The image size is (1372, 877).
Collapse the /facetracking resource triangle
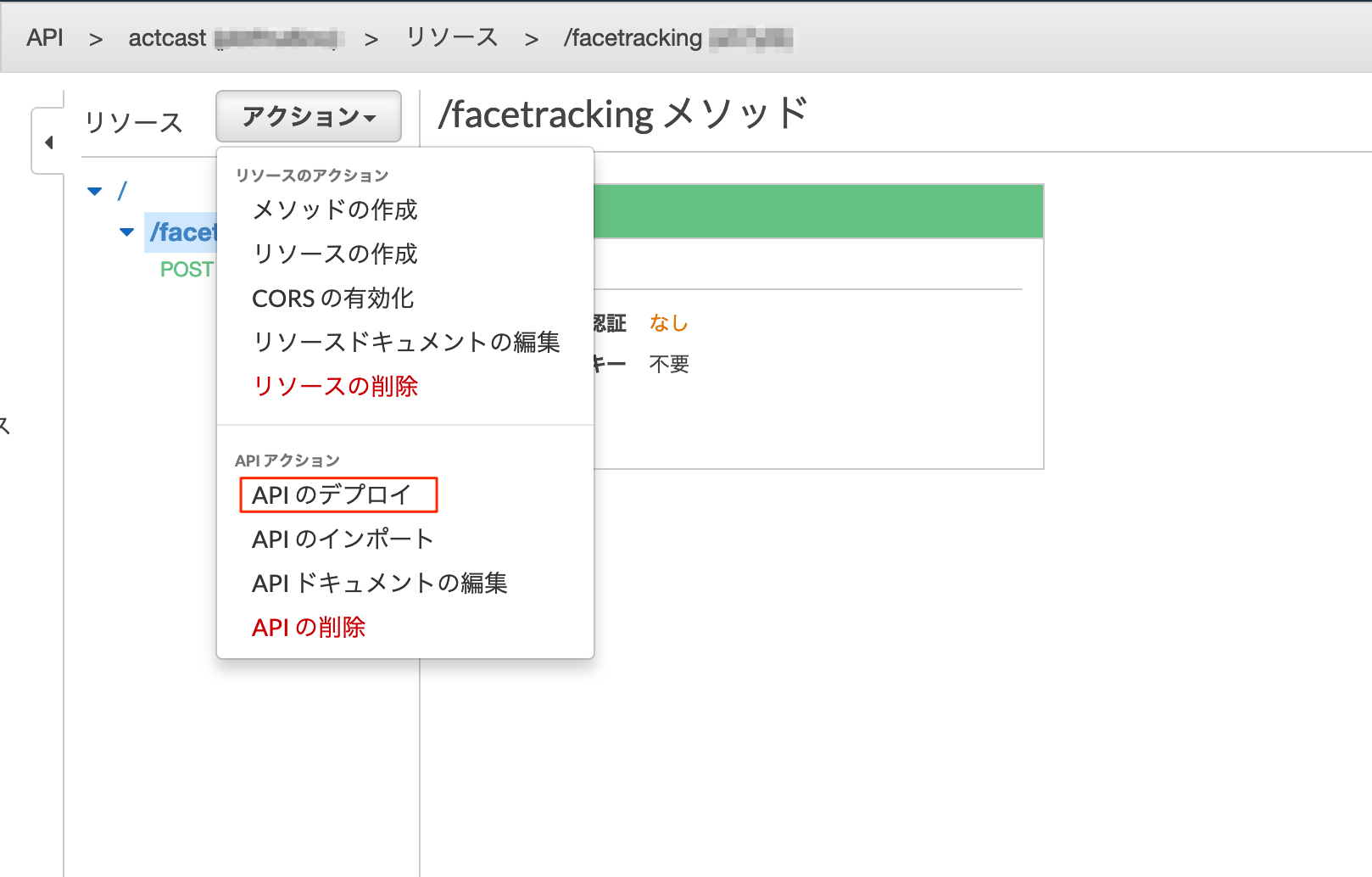pos(127,232)
